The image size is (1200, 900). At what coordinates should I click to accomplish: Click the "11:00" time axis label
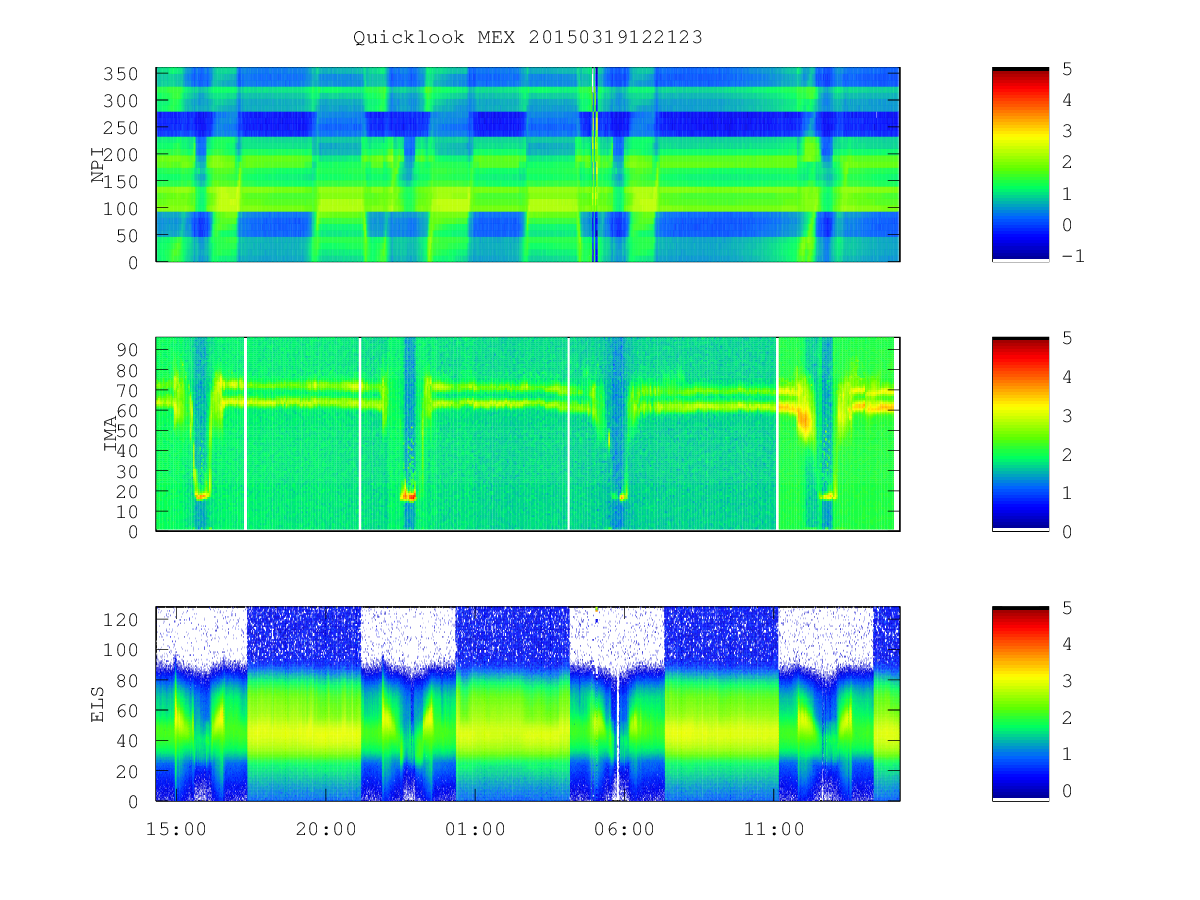(x=775, y=830)
